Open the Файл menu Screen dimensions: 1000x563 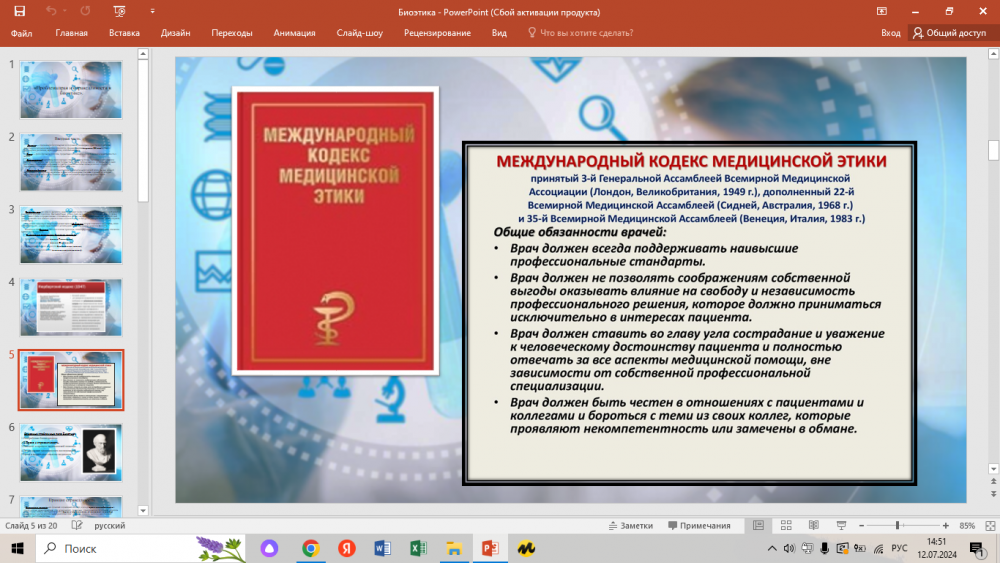pos(21,33)
